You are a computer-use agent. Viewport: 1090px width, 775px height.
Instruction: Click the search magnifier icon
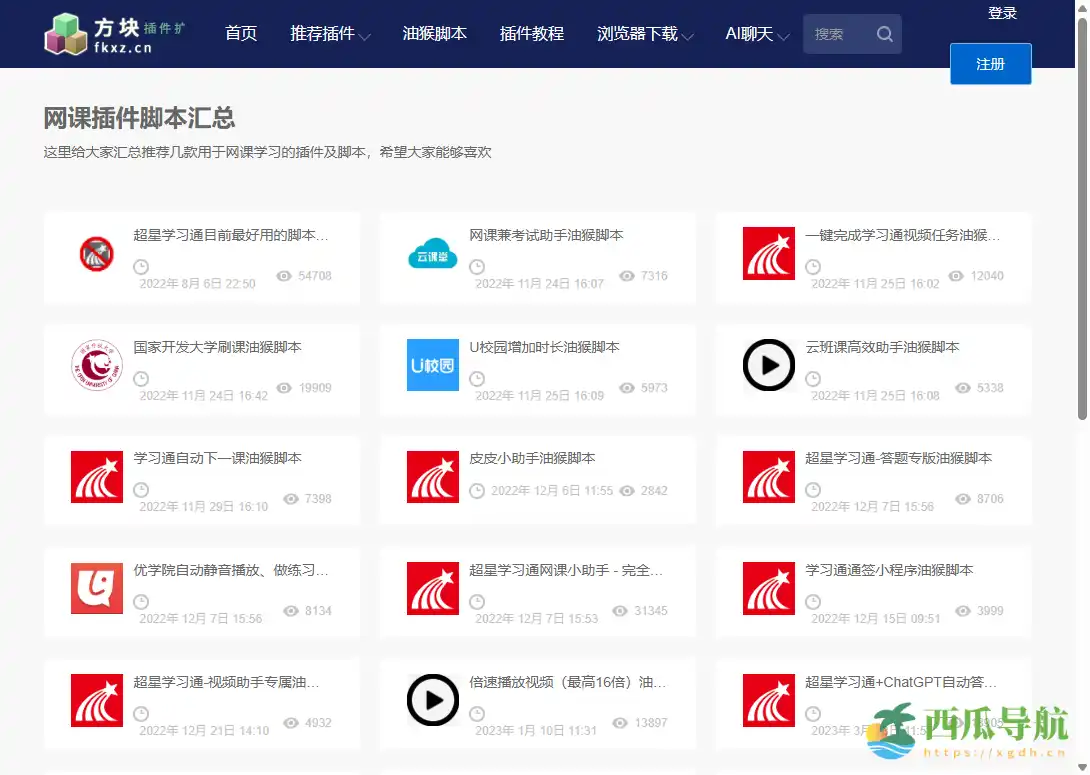point(884,33)
